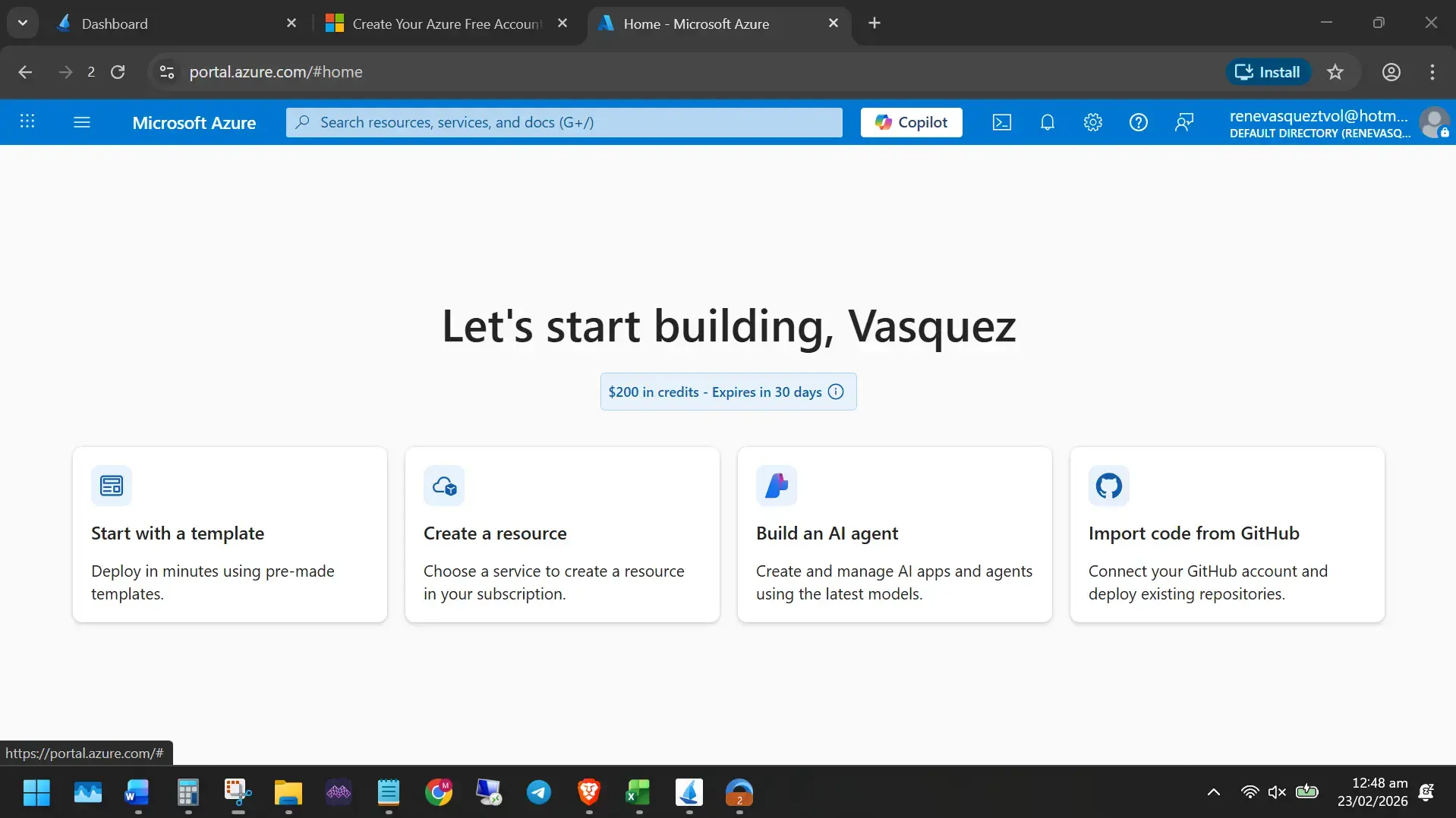Close the Create Your Azure Free Account tab
This screenshot has height=818, width=1456.
tap(563, 24)
